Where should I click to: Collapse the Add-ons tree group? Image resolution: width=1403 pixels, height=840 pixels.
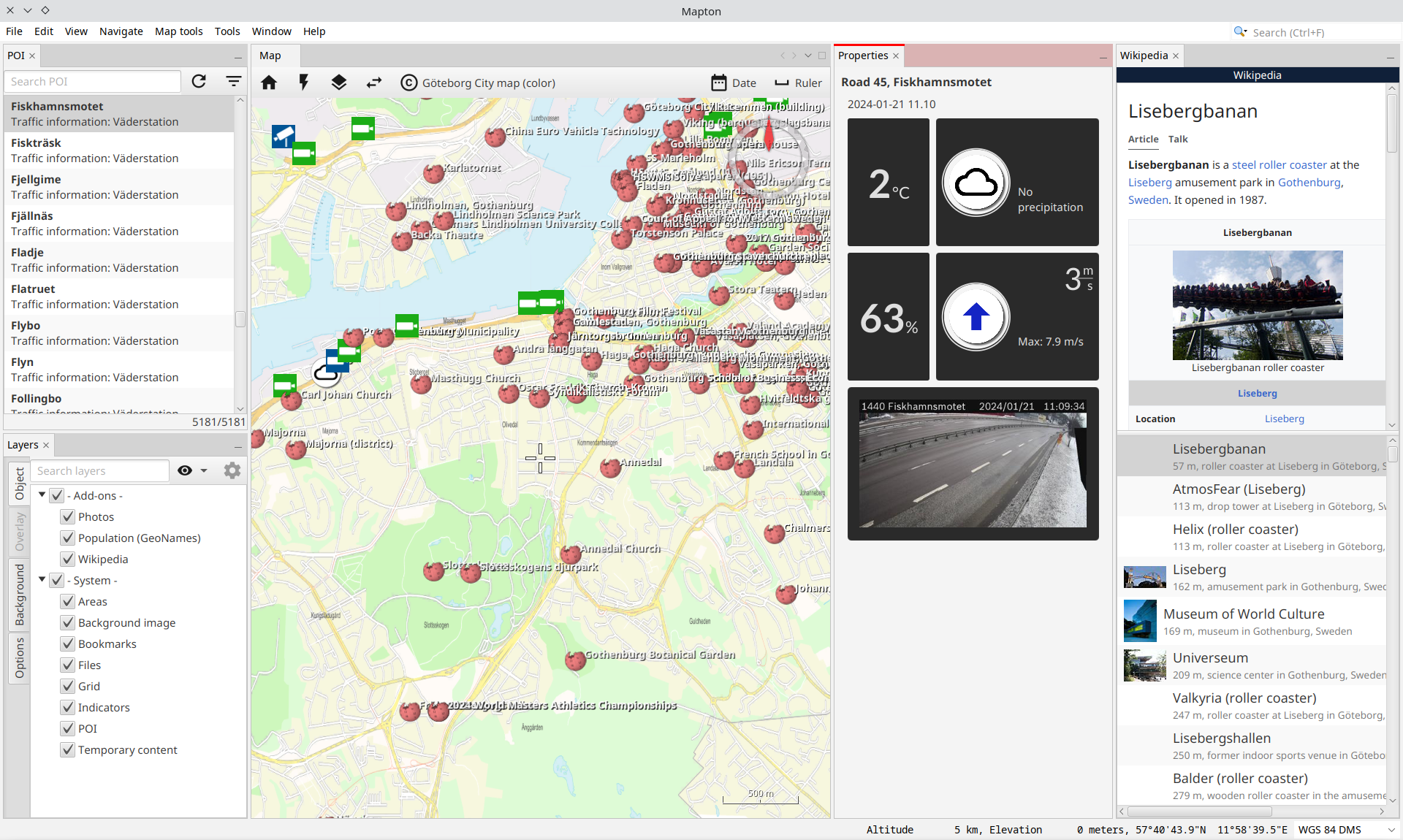pyautogui.click(x=42, y=495)
